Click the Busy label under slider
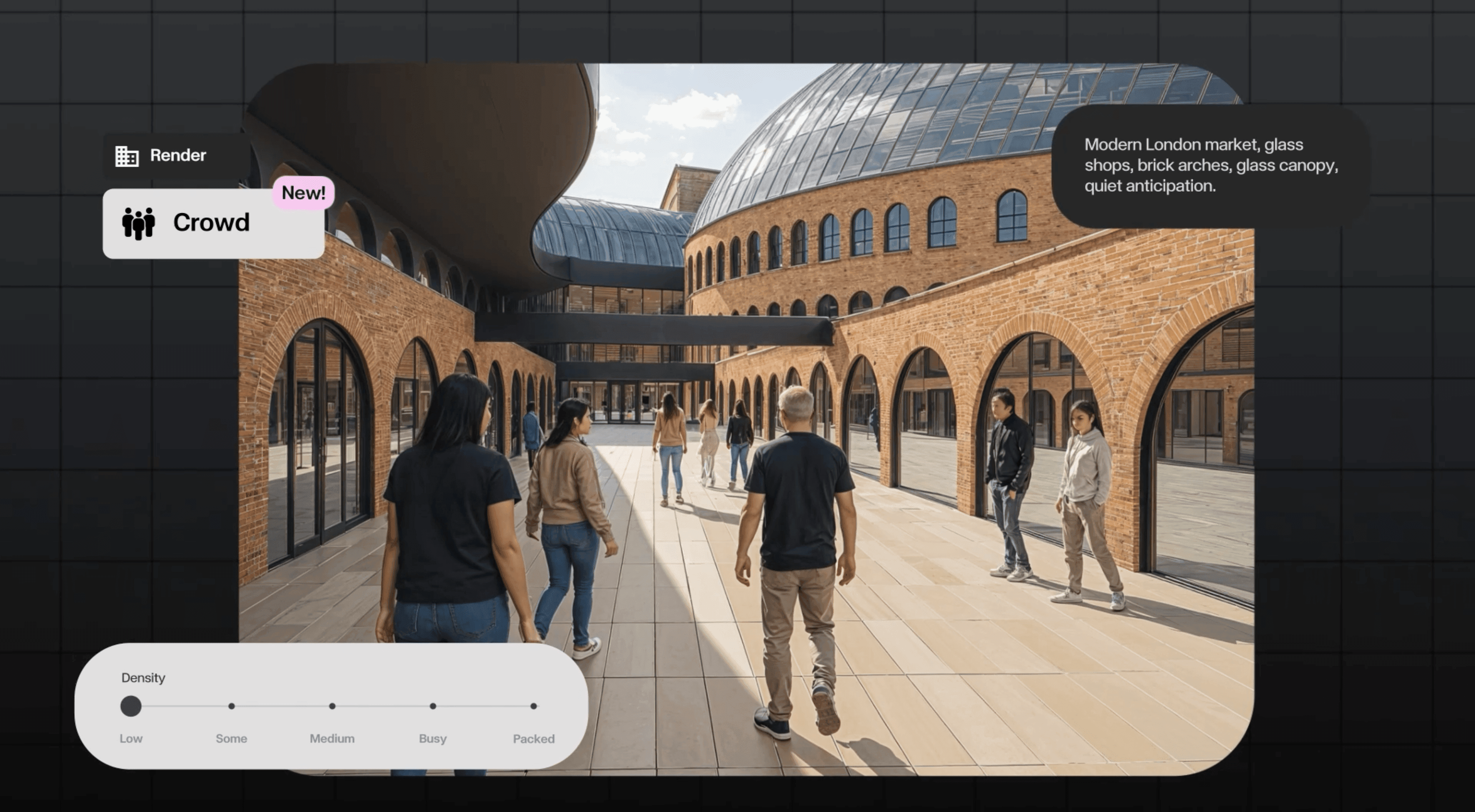The width and height of the screenshot is (1475, 812). [433, 739]
